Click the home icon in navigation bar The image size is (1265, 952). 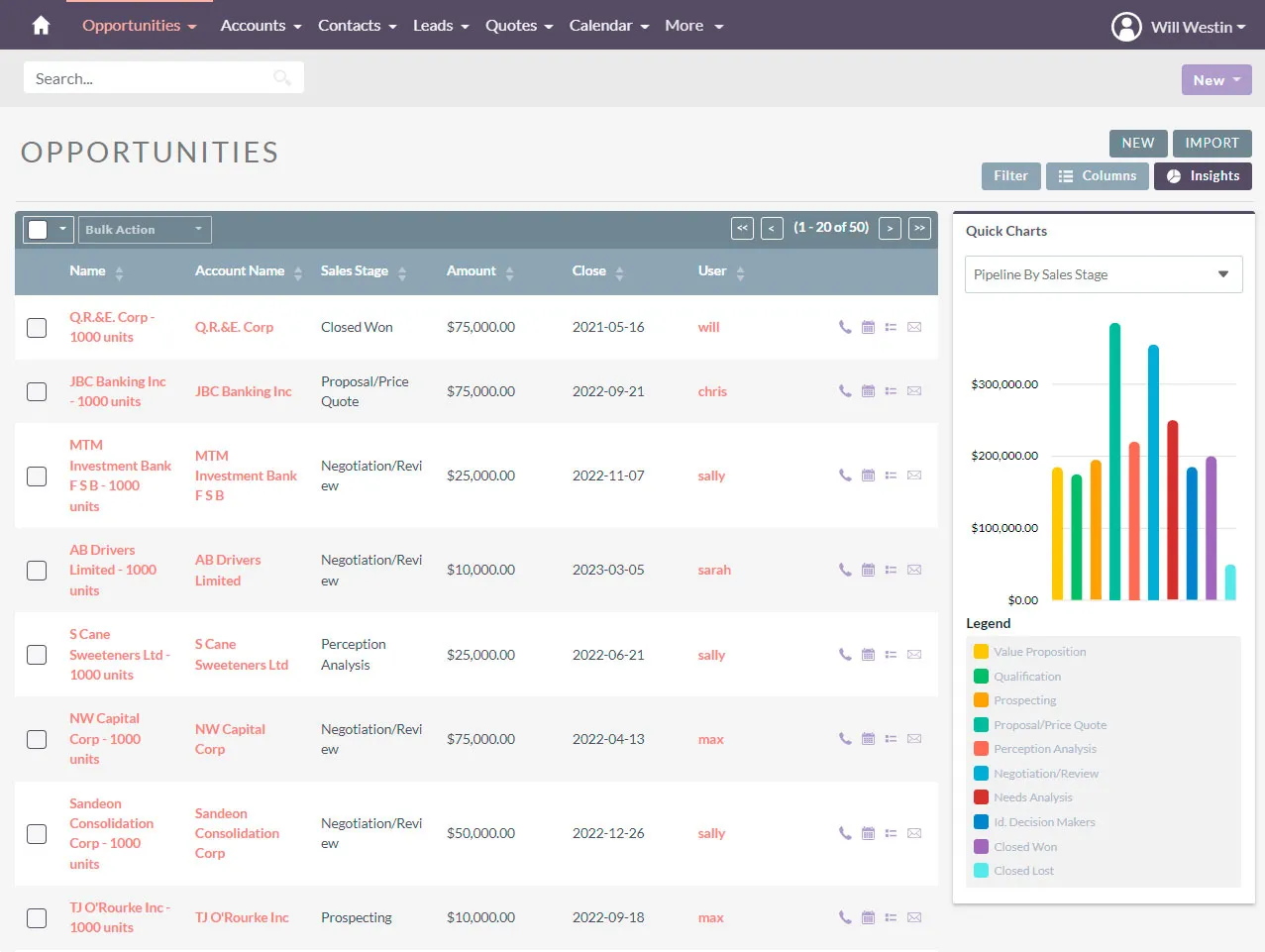pyautogui.click(x=41, y=26)
